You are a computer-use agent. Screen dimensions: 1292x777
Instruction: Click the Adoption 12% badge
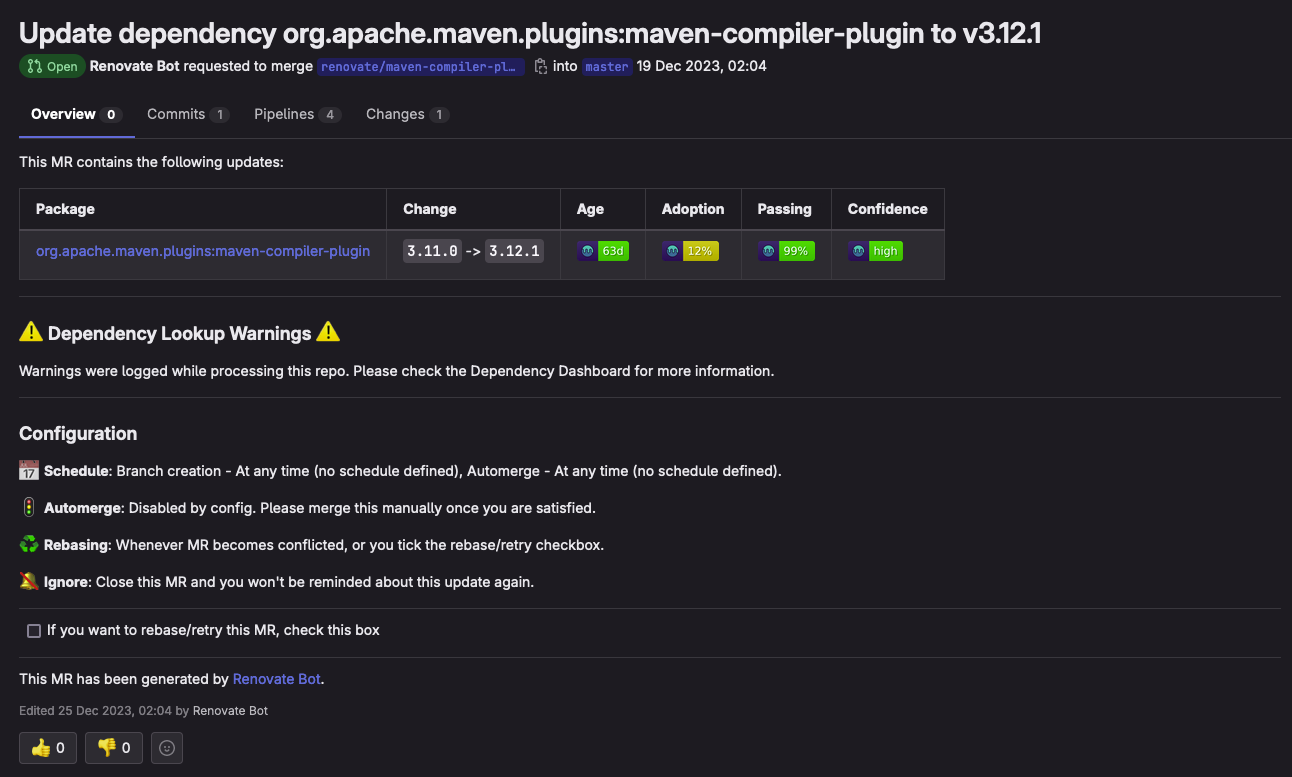point(690,251)
